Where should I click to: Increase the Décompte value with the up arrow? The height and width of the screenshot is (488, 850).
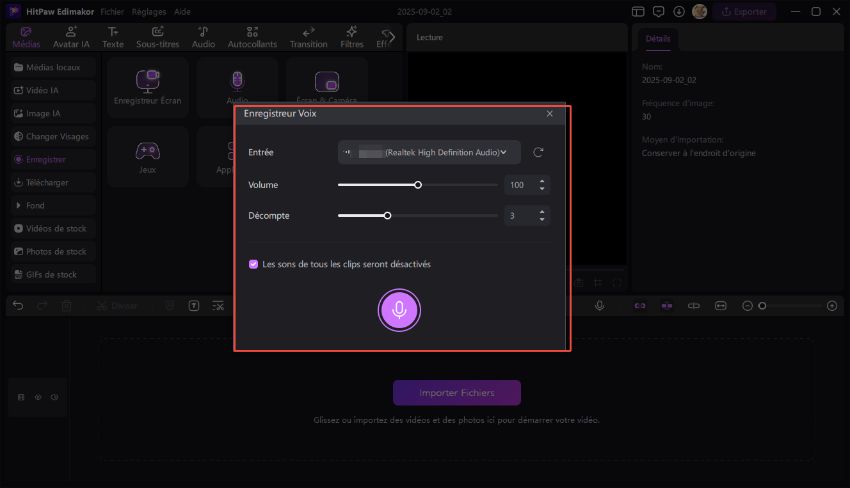[x=542, y=212]
